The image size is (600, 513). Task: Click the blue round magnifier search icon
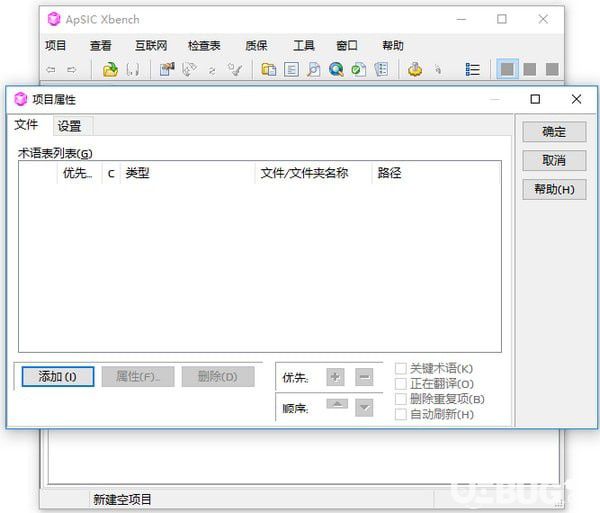point(336,70)
